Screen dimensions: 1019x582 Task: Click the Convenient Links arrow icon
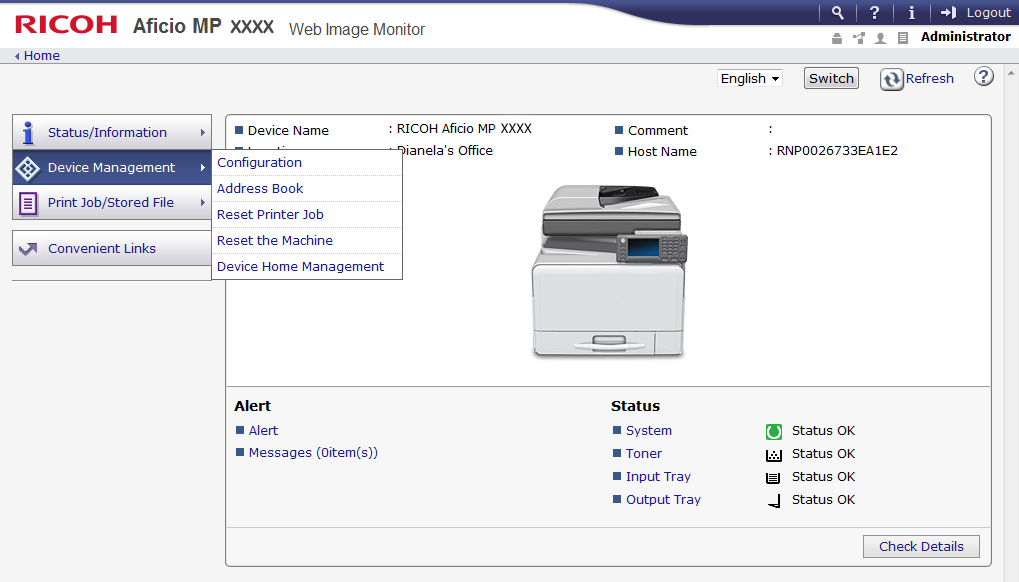(28, 249)
